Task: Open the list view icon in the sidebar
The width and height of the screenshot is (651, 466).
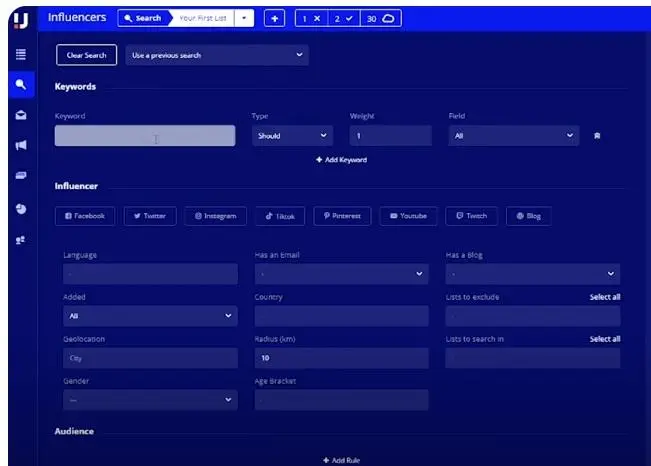Action: tap(20, 54)
